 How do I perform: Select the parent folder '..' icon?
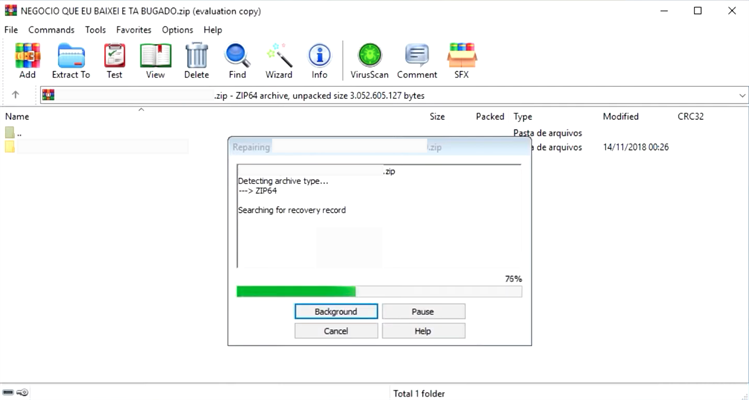(10, 132)
